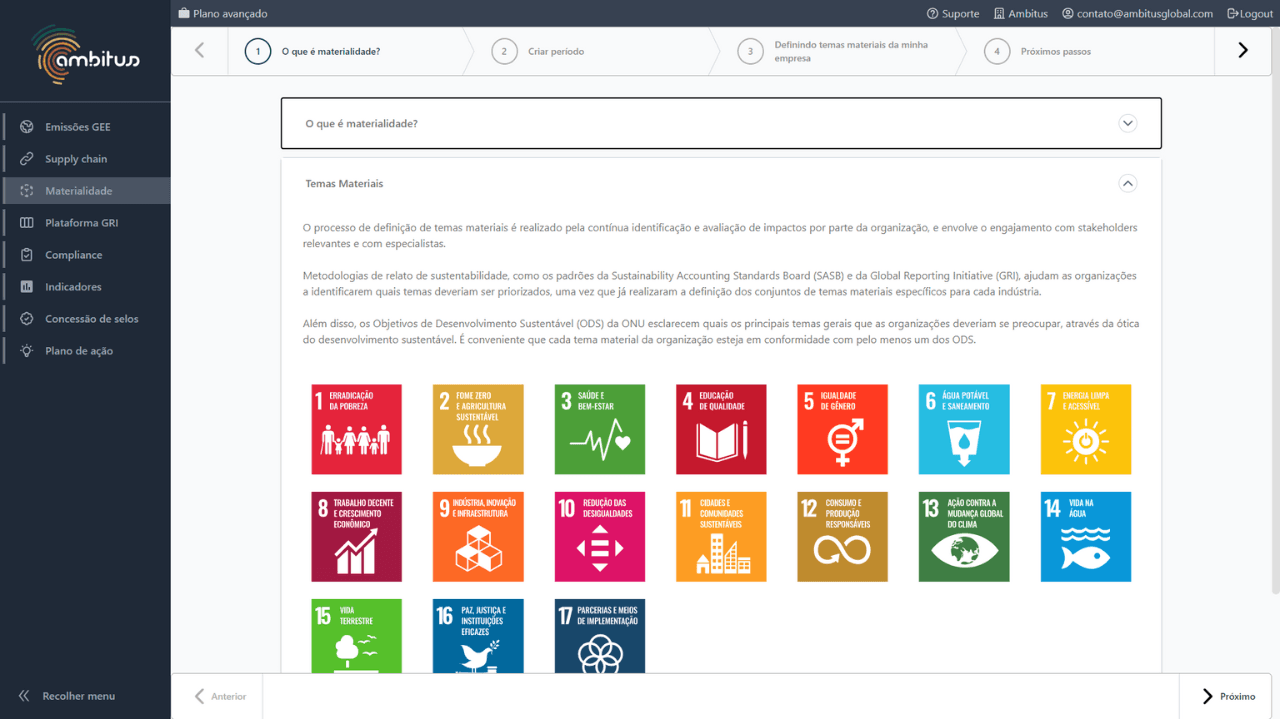Select SDG 11 Cidades e Comunidades Sustentáveis tile
The image size is (1280, 720).
[x=721, y=537]
